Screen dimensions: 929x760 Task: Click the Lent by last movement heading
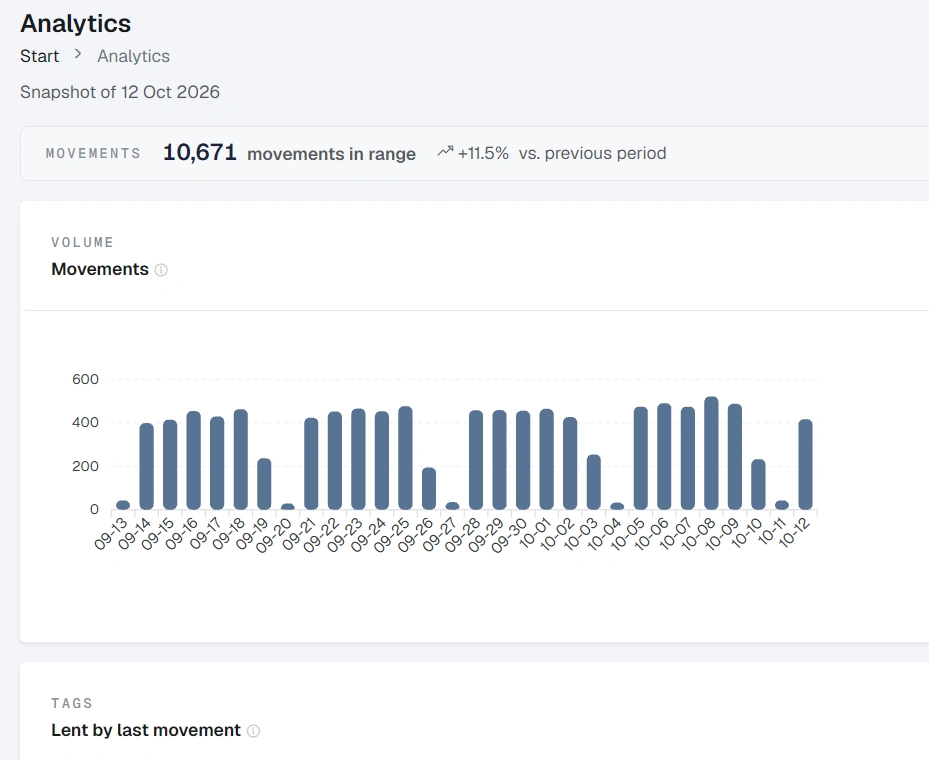click(x=146, y=730)
